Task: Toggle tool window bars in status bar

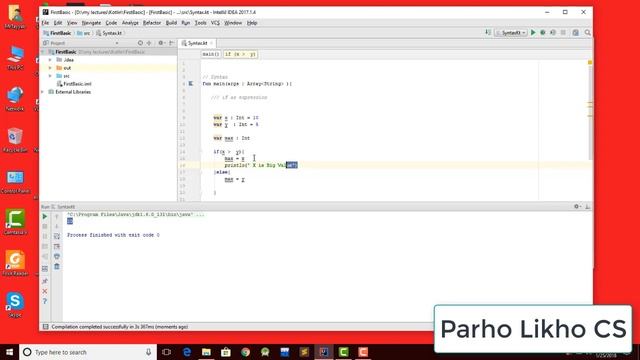Action: point(45,327)
